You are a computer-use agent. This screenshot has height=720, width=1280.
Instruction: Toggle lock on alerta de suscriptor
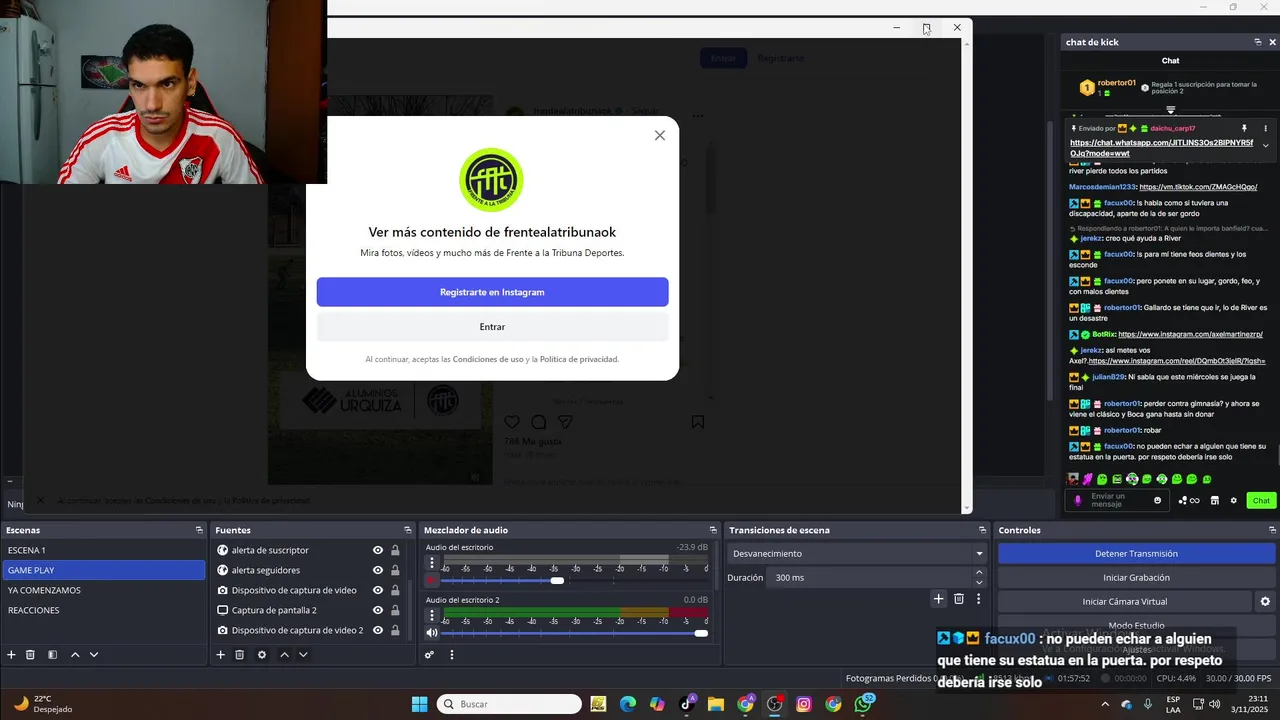pyautogui.click(x=395, y=550)
